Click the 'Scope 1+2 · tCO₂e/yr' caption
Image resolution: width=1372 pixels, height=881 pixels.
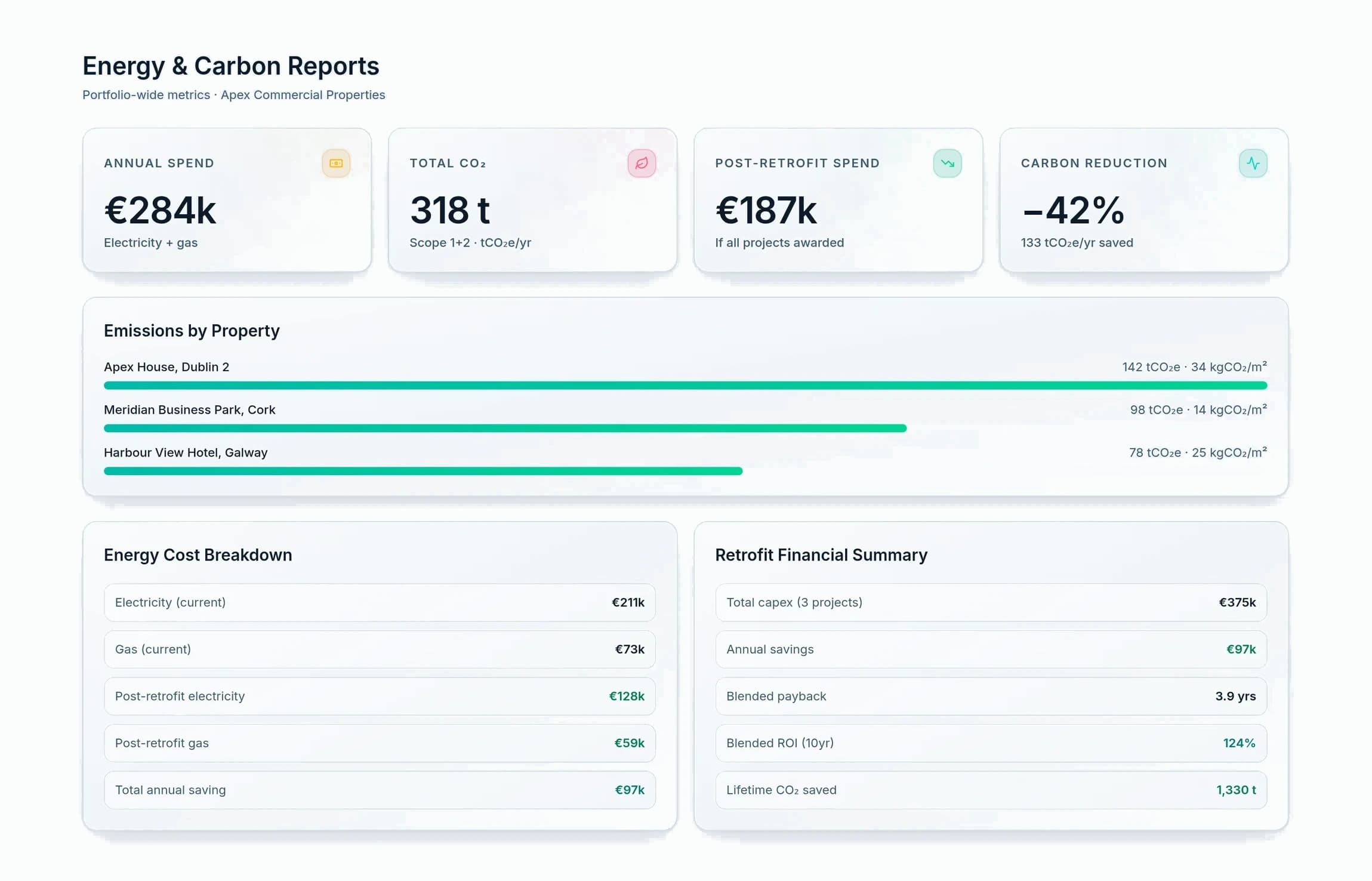coord(470,243)
